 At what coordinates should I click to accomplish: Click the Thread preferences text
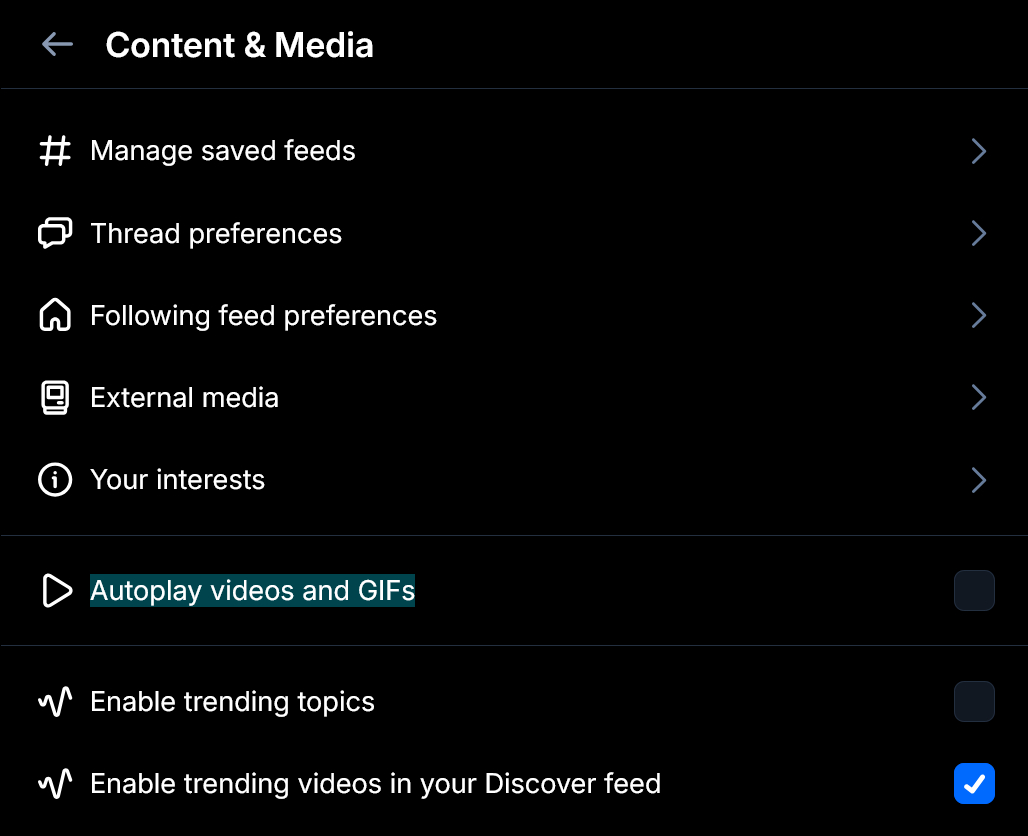pos(216,233)
